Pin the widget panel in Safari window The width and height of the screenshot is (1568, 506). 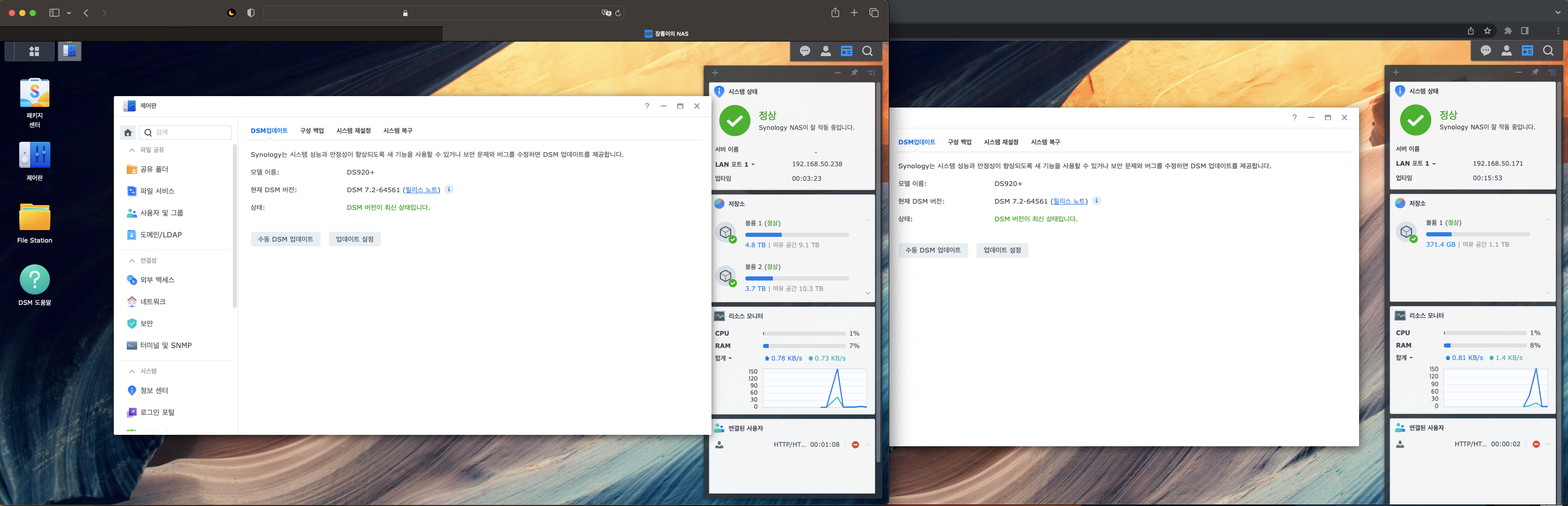click(x=854, y=72)
